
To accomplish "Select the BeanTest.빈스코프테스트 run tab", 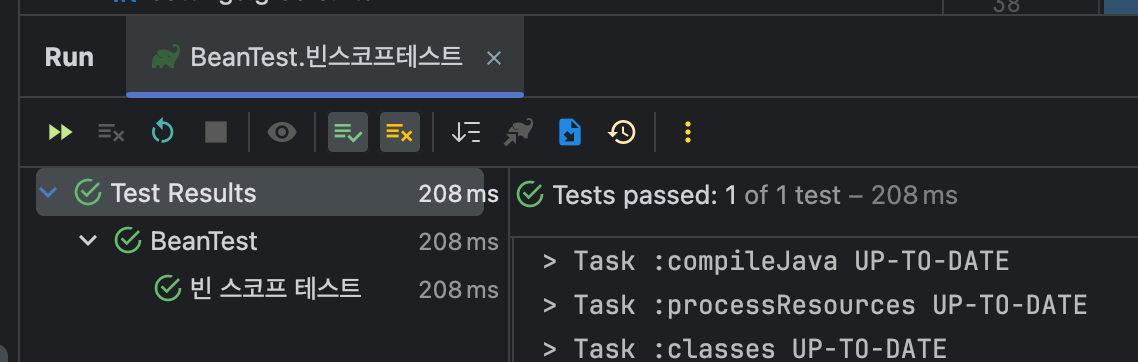I will [x=325, y=57].
